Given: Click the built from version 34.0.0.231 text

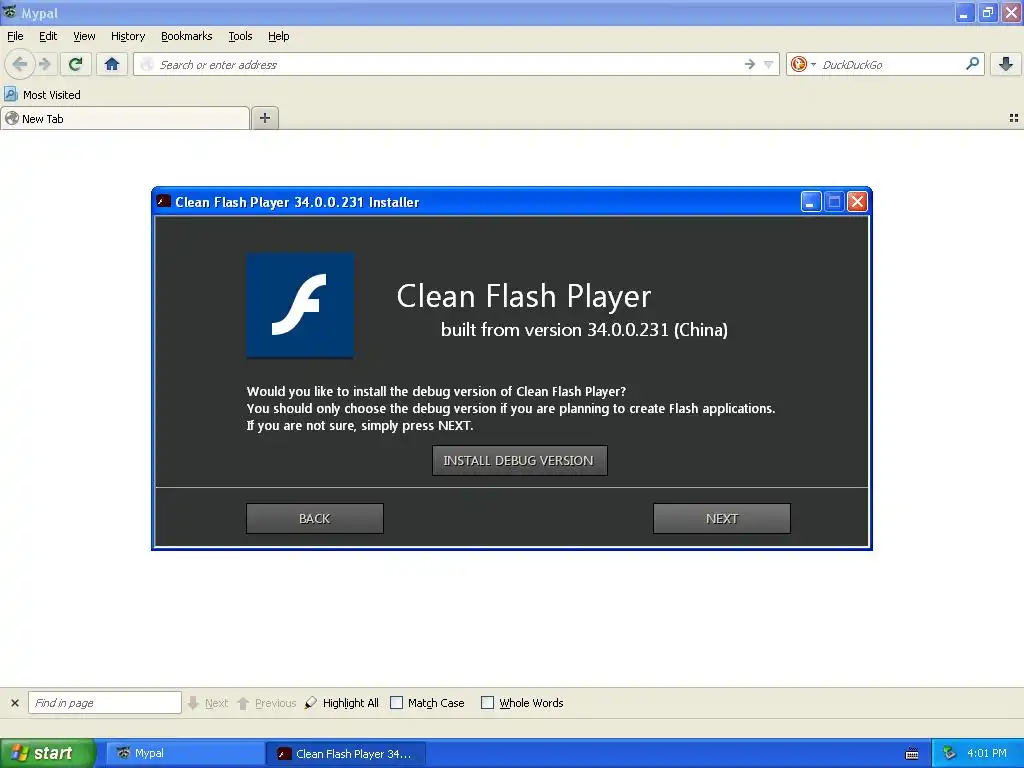Looking at the screenshot, I should [584, 330].
